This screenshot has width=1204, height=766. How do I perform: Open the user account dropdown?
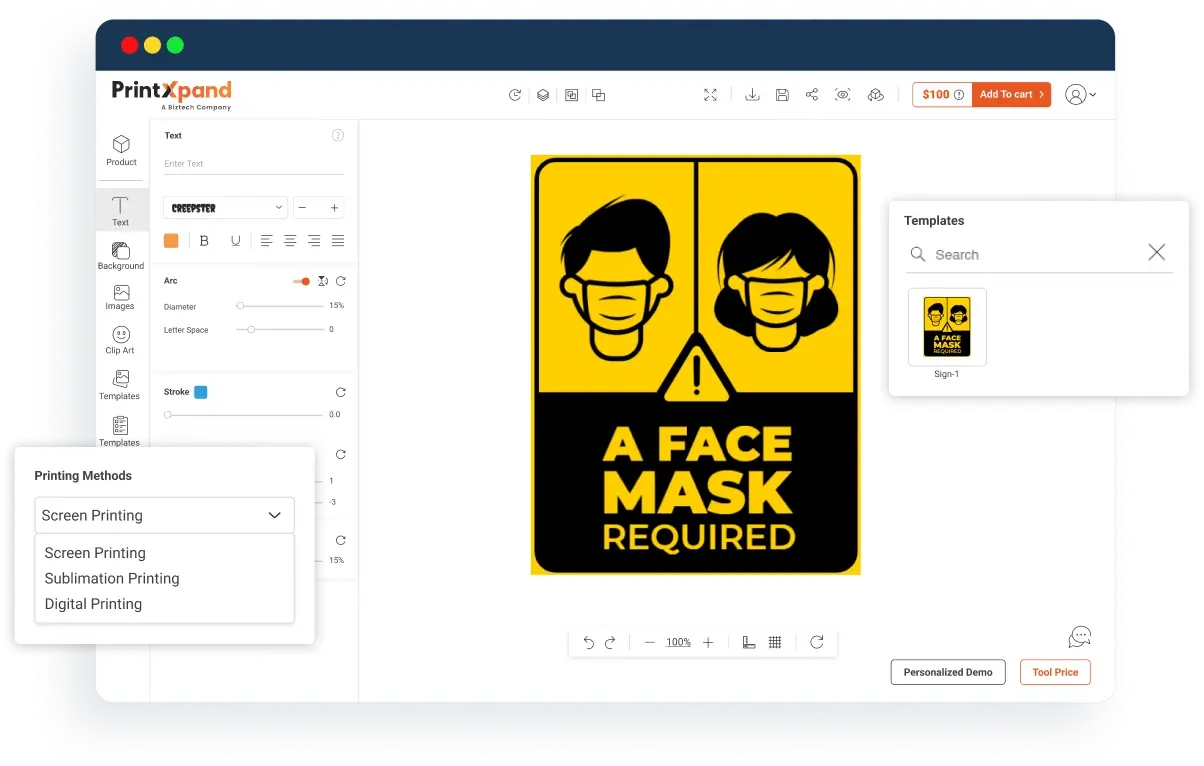click(x=1080, y=95)
